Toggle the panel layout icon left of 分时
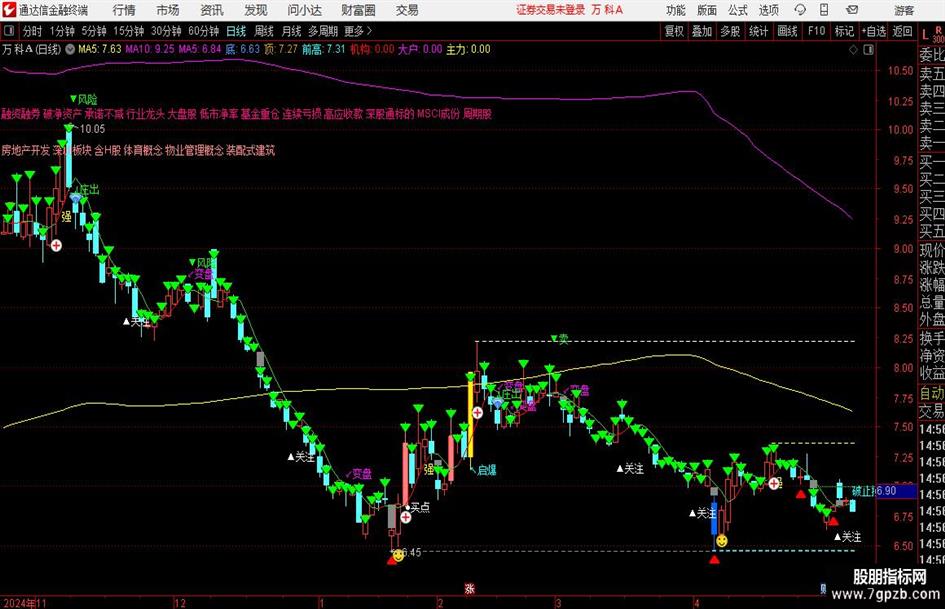Viewport: 945px width, 609px height. 8,31
